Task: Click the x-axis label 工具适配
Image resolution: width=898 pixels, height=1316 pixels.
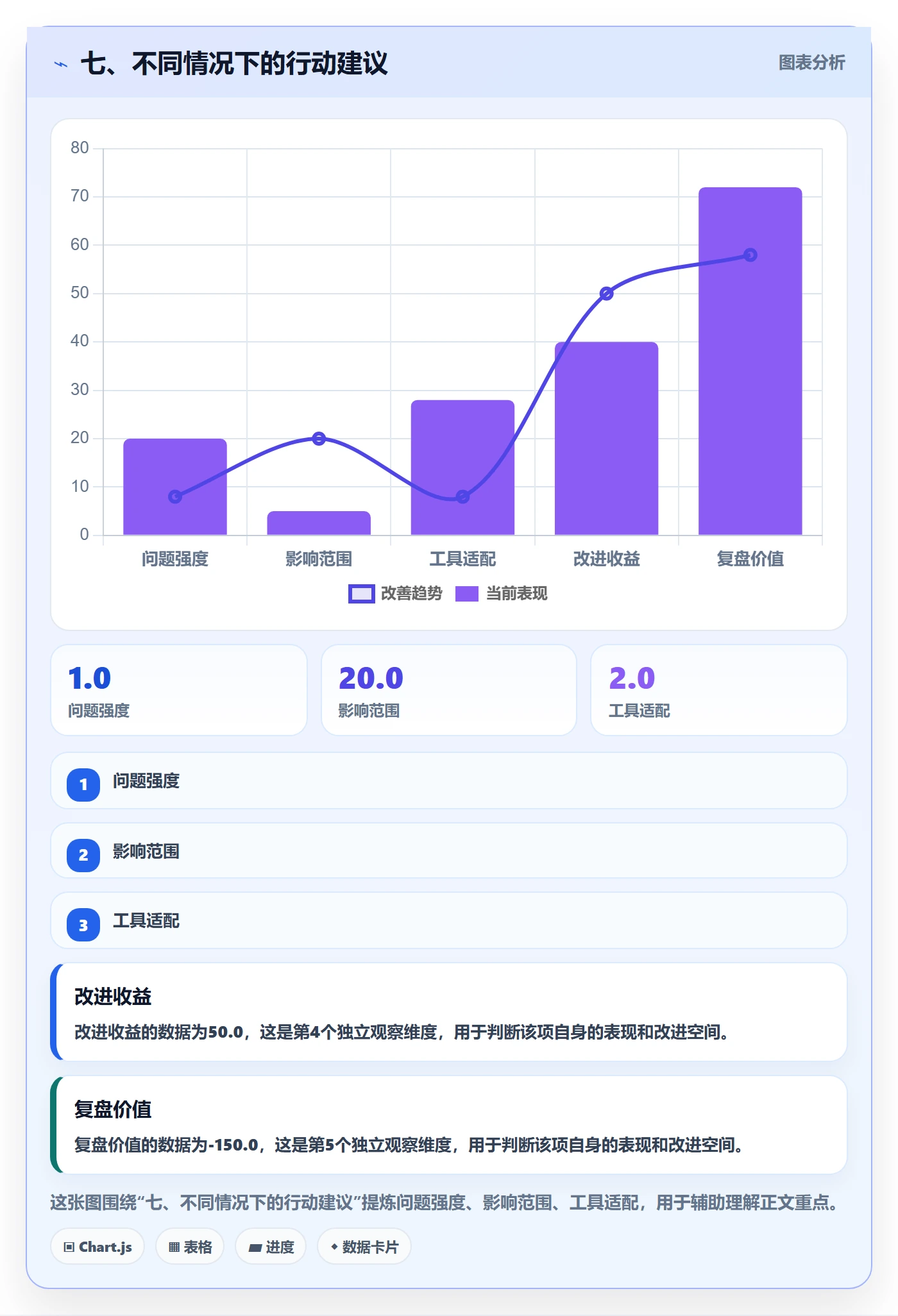Action: pyautogui.click(x=462, y=559)
